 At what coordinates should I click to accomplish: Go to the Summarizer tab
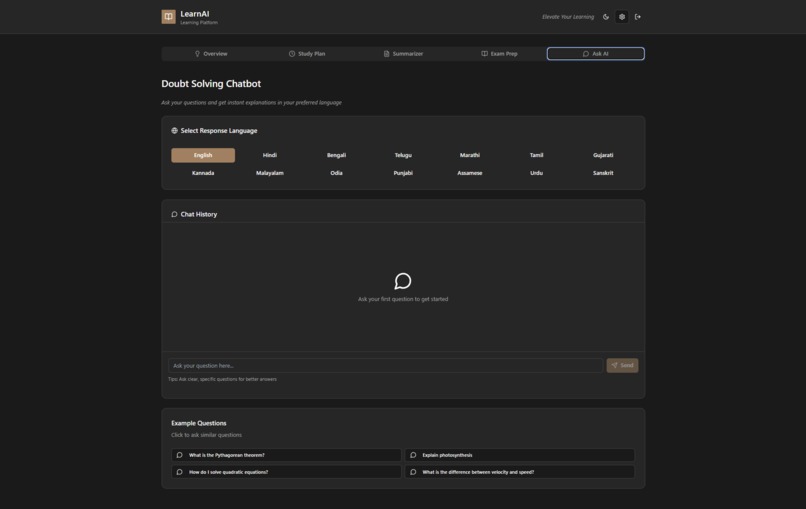[x=403, y=53]
